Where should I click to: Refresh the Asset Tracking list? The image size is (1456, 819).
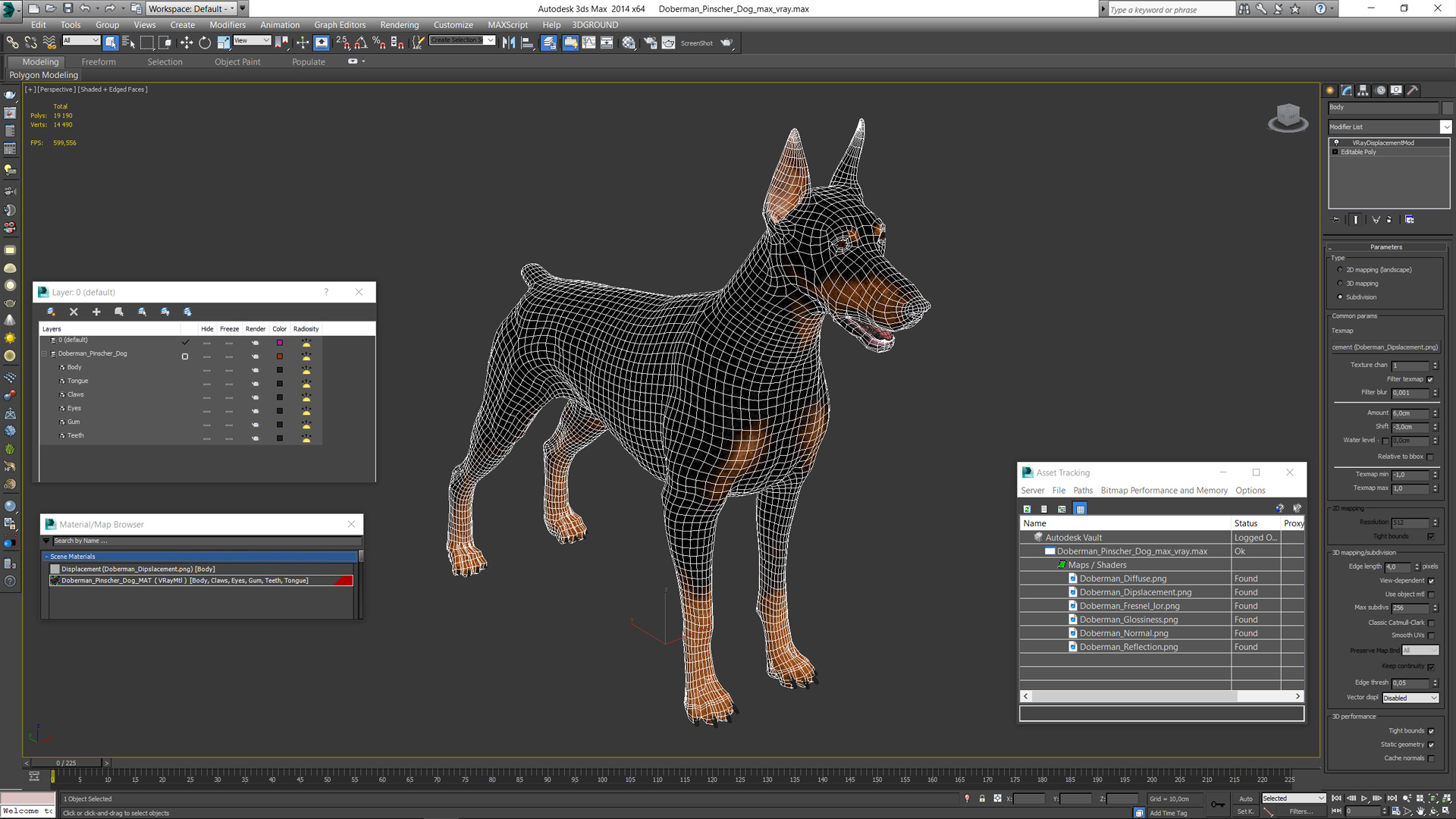[x=1027, y=509]
